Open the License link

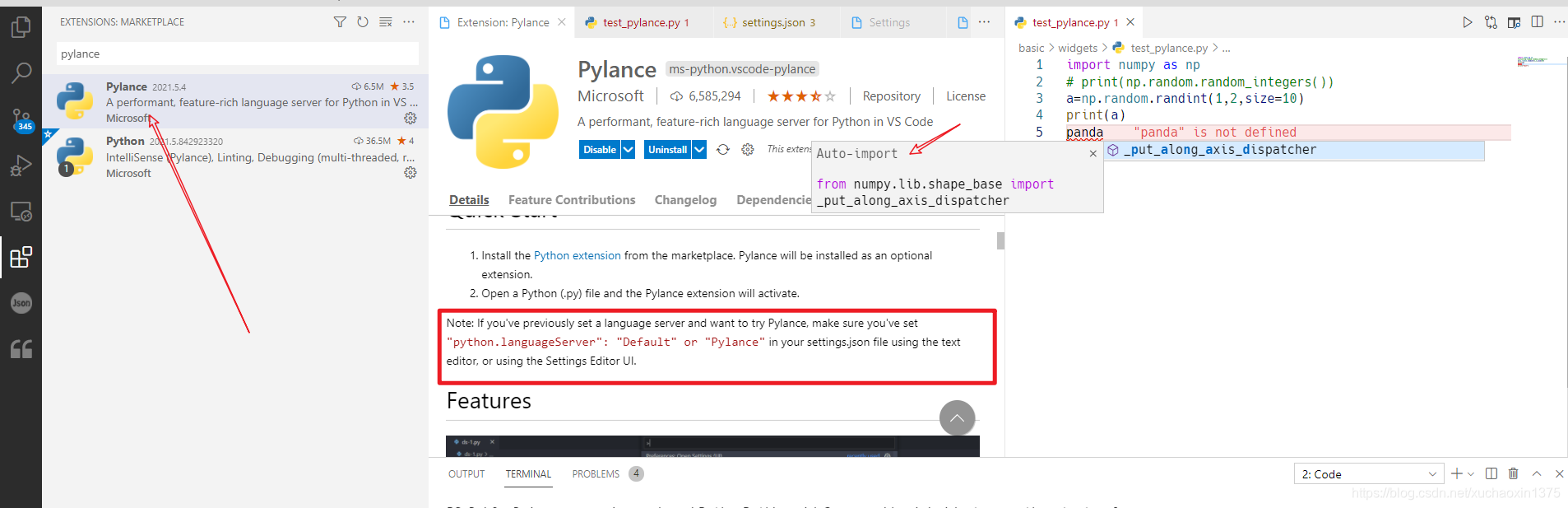point(966,96)
